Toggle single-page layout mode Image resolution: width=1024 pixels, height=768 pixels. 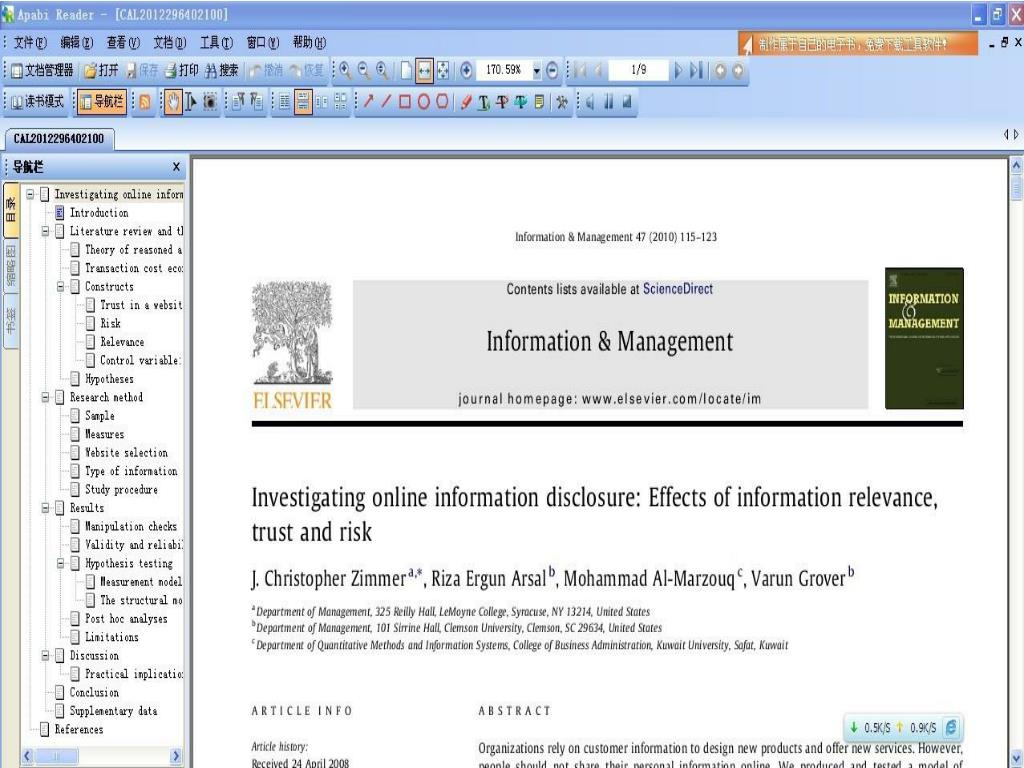[284, 102]
